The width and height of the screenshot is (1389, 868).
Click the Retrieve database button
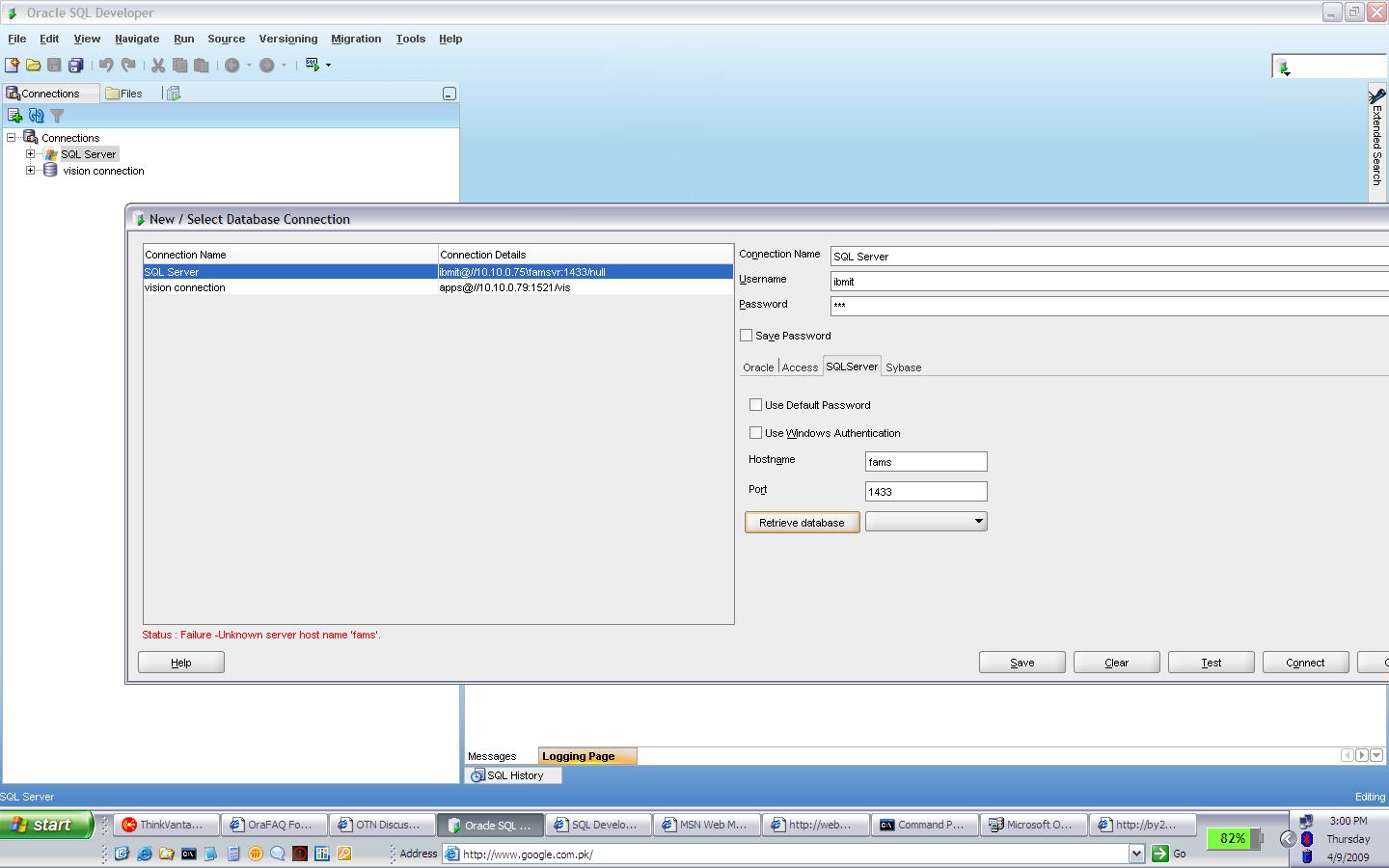click(802, 523)
